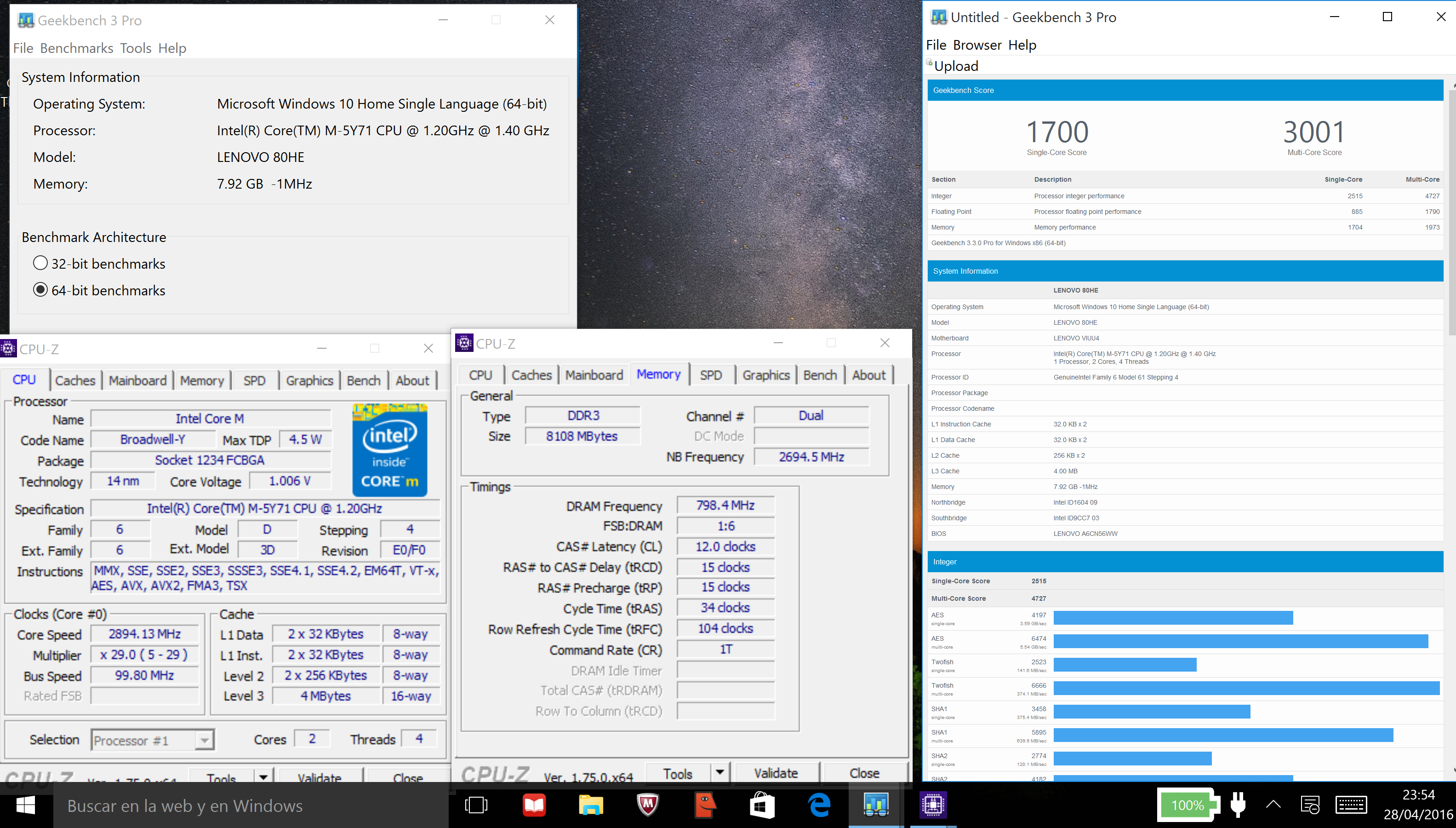Open Windows Store from the taskbar
1456x828 pixels.
(762, 805)
